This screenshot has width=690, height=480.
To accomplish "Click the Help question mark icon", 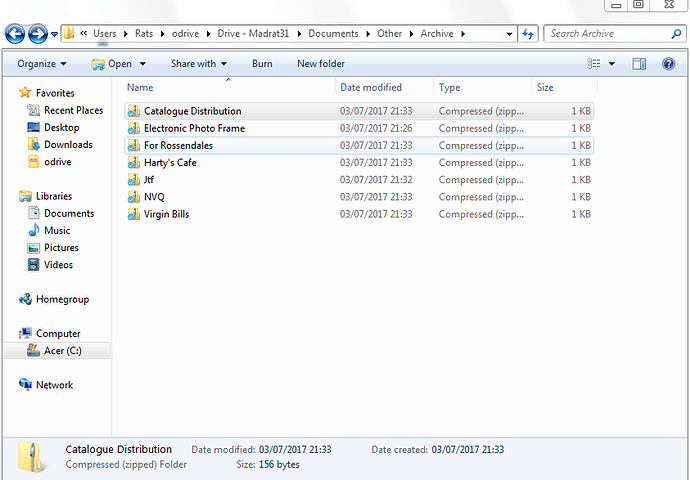I will click(668, 64).
